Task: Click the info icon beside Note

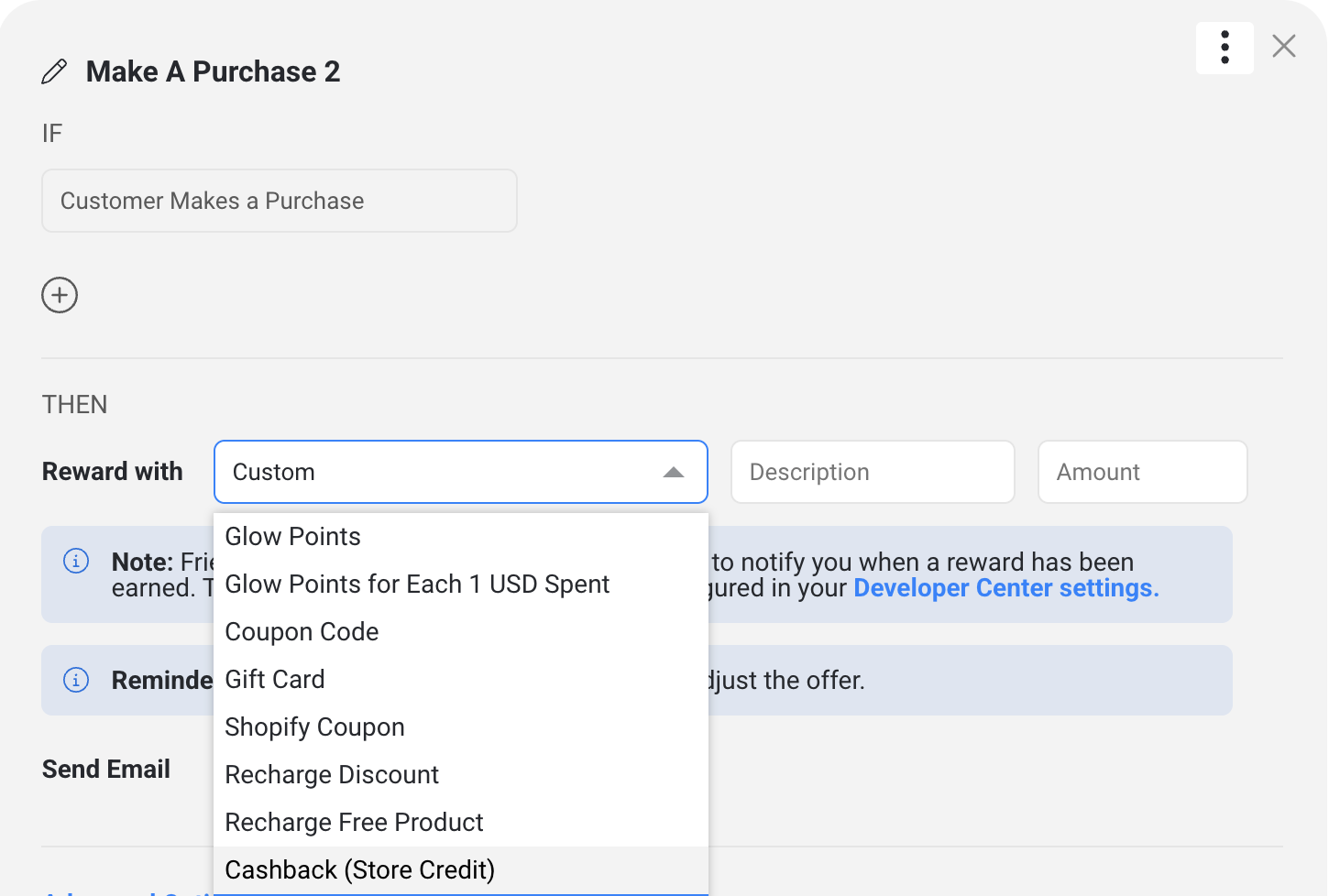Action: (76, 561)
